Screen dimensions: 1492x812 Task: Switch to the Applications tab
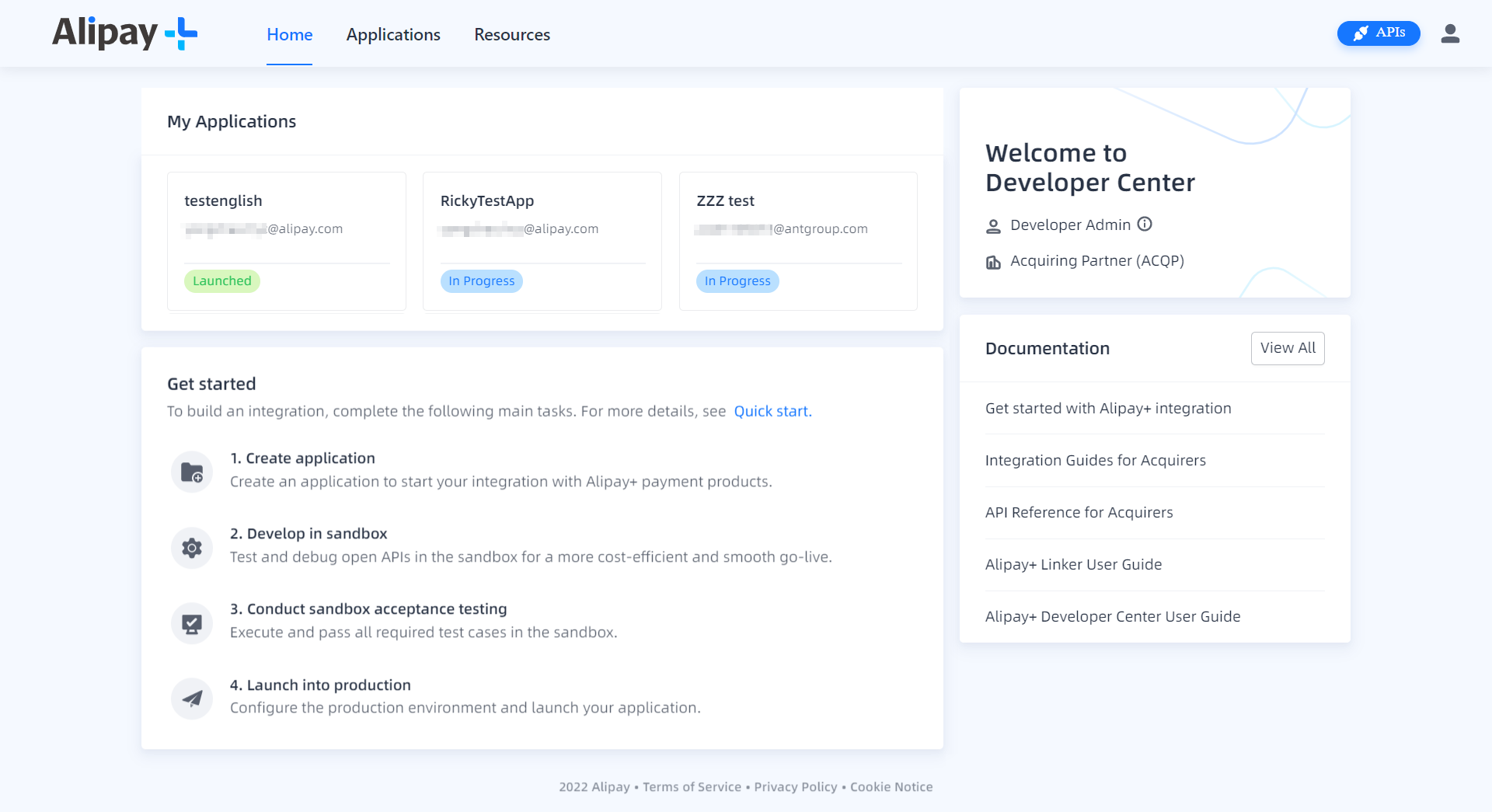393,34
